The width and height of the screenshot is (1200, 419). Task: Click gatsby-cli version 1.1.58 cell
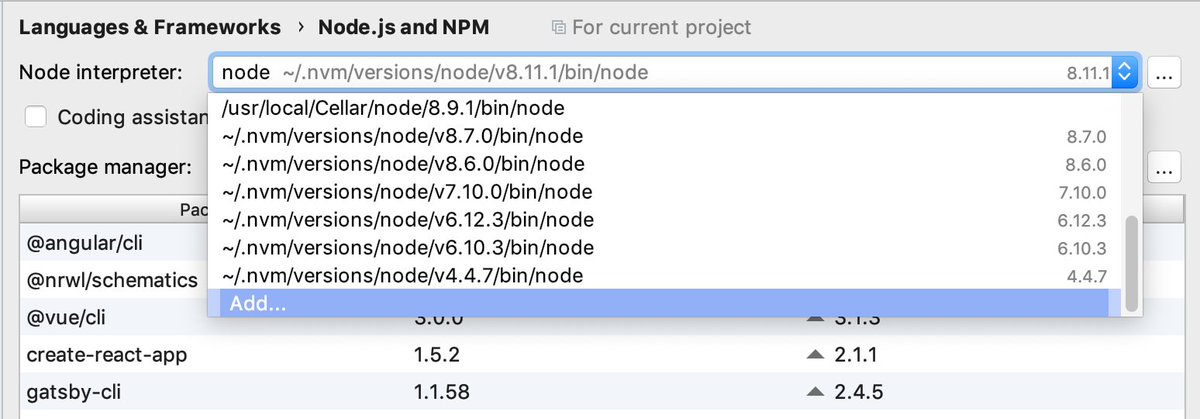click(x=442, y=391)
